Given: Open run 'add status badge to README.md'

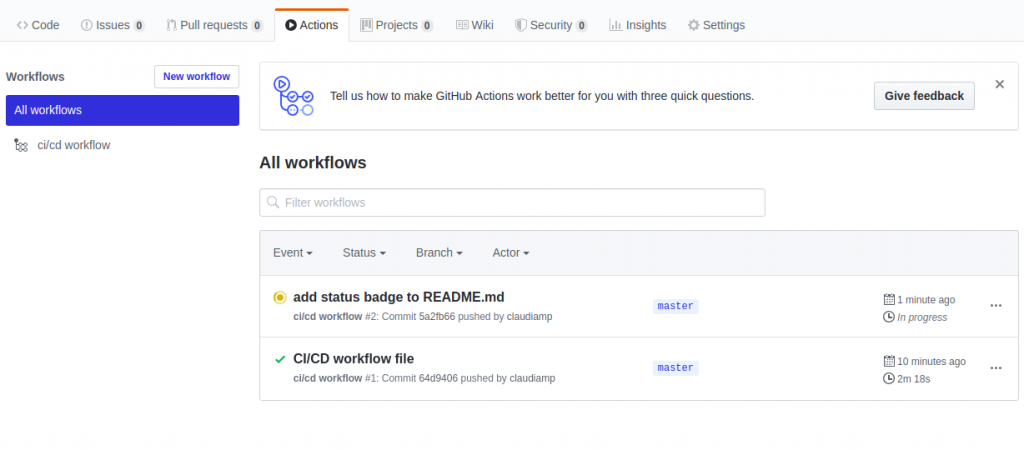Looking at the screenshot, I should [x=399, y=297].
